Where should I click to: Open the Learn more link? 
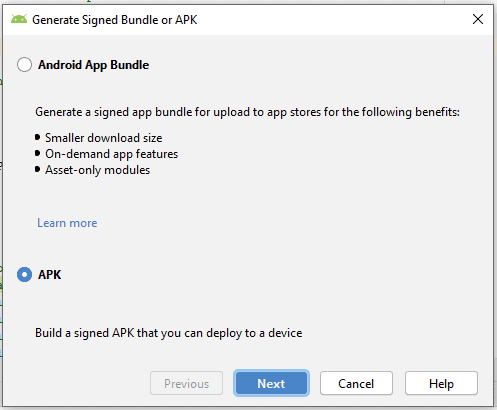point(67,223)
